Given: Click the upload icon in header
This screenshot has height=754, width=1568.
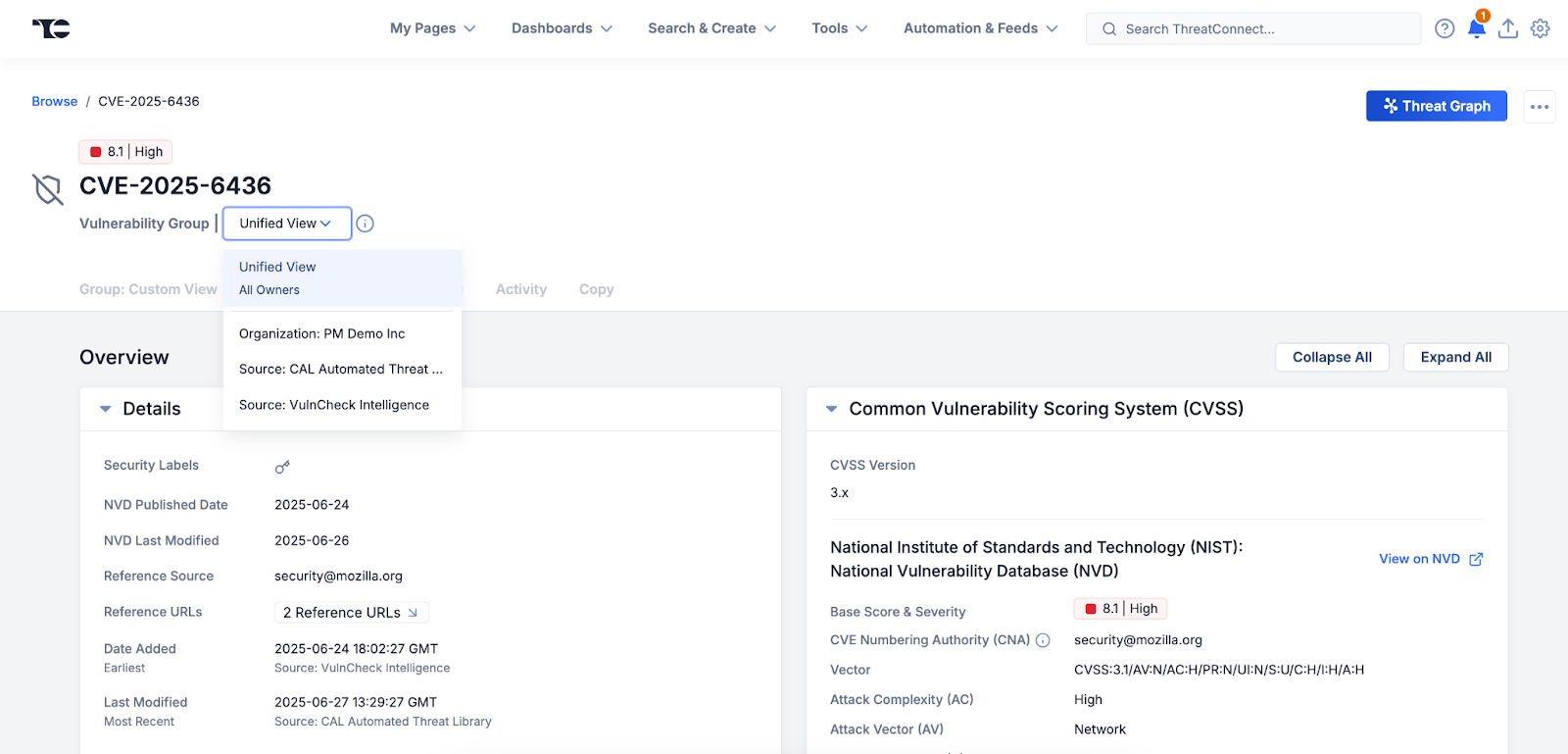Looking at the screenshot, I should tap(1508, 28).
